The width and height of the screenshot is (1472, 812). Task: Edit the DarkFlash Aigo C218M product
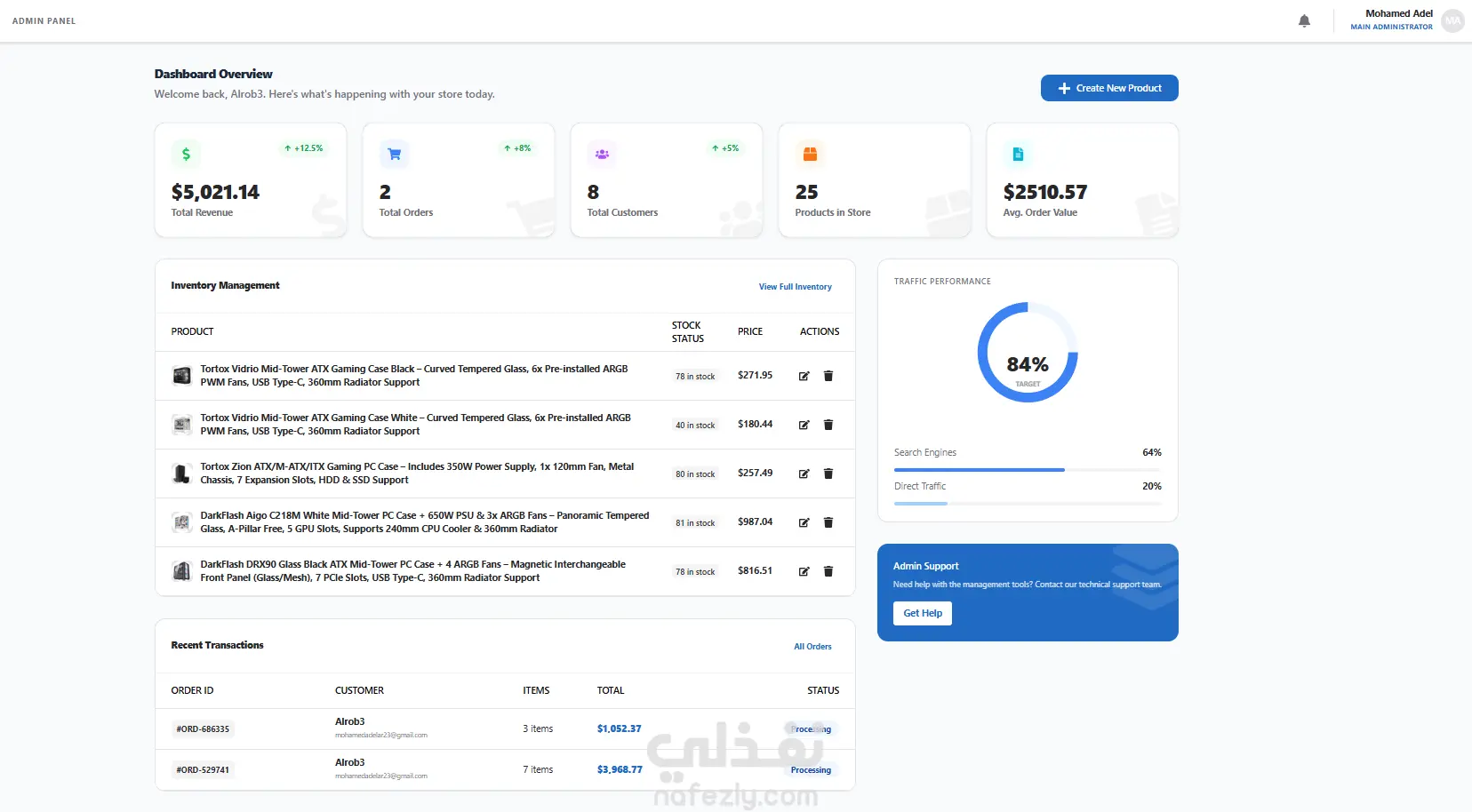point(804,522)
